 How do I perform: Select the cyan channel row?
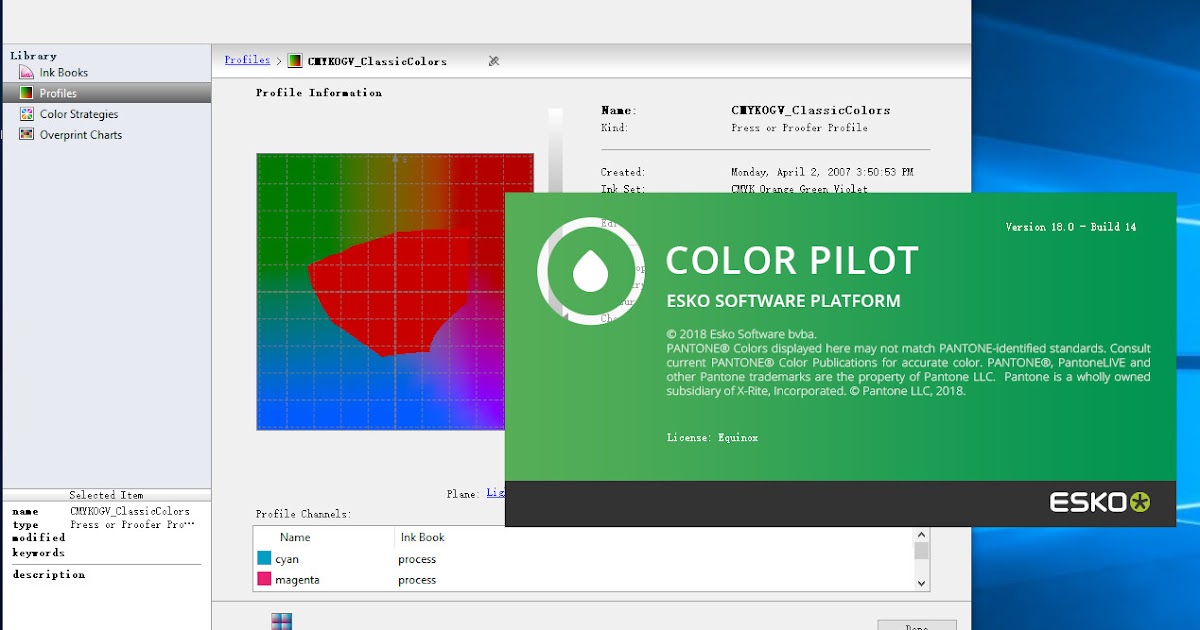(x=583, y=559)
